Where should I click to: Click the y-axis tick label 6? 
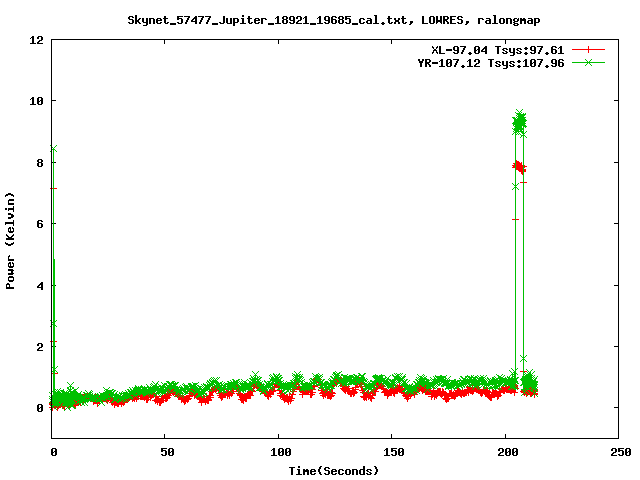pos(40,224)
